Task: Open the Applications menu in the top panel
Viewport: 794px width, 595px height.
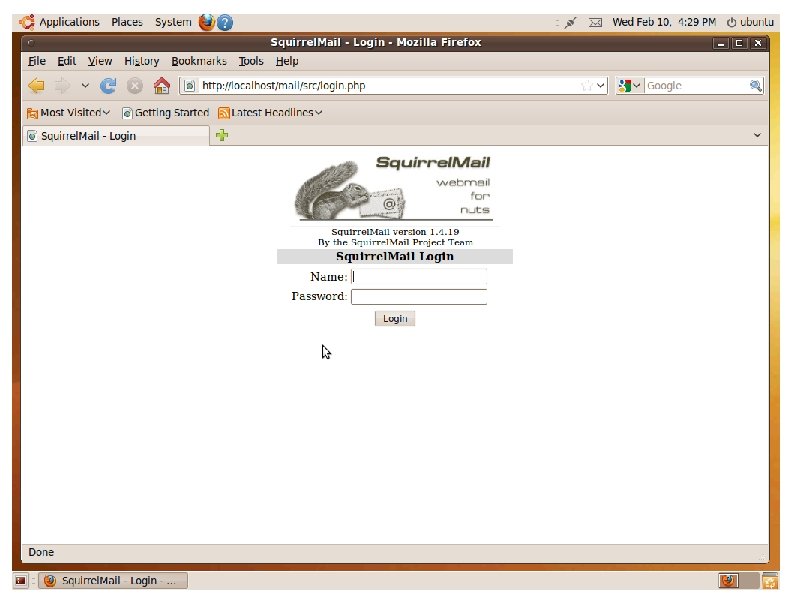Action: pyautogui.click(x=69, y=22)
